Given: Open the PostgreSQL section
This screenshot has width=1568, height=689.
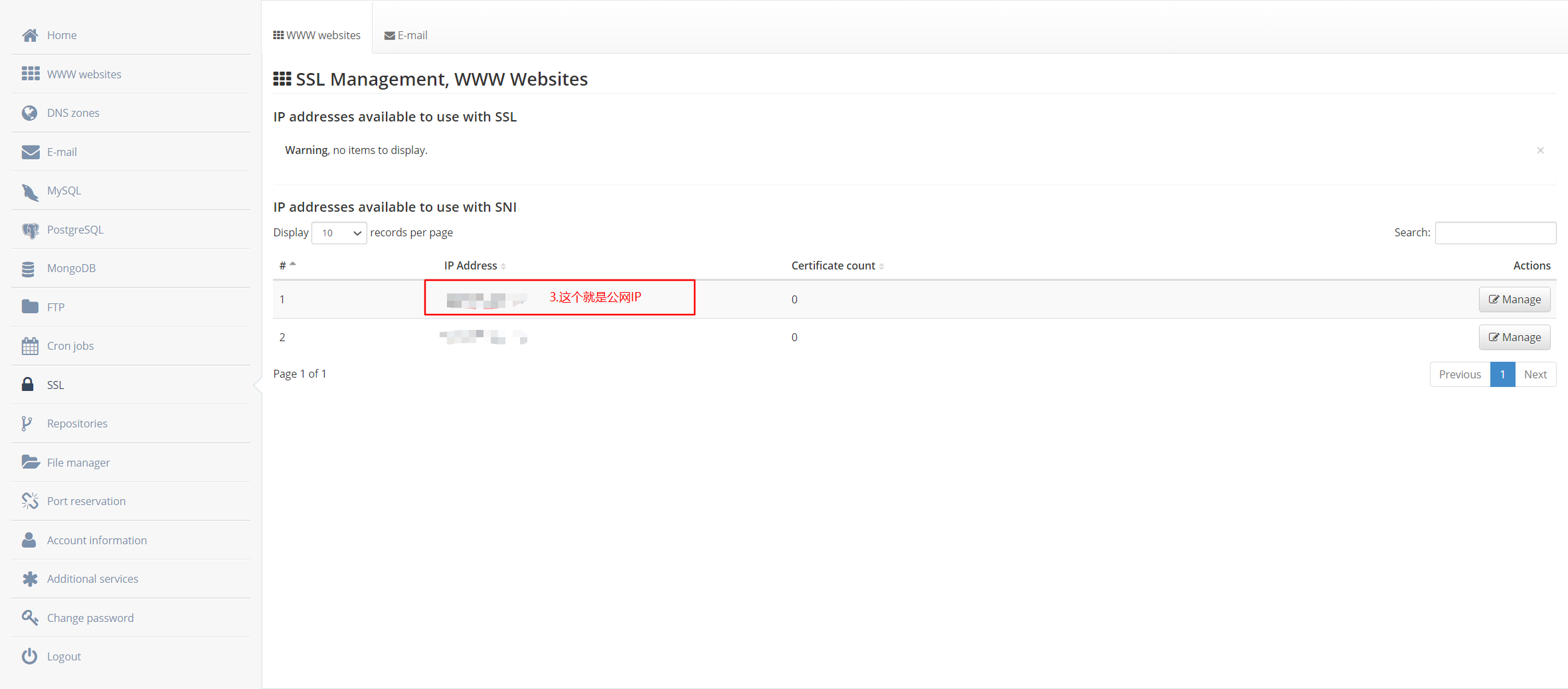Looking at the screenshot, I should point(75,229).
